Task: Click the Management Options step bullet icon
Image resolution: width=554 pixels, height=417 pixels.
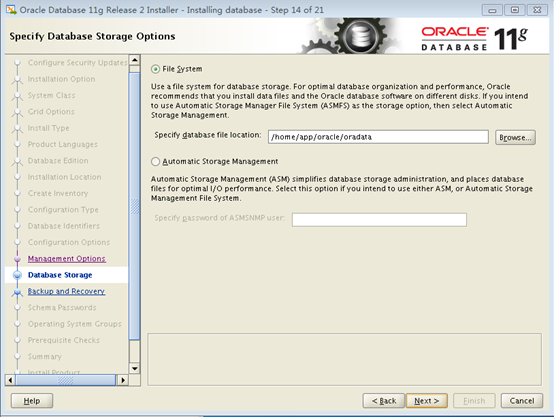Action: click(x=17, y=259)
